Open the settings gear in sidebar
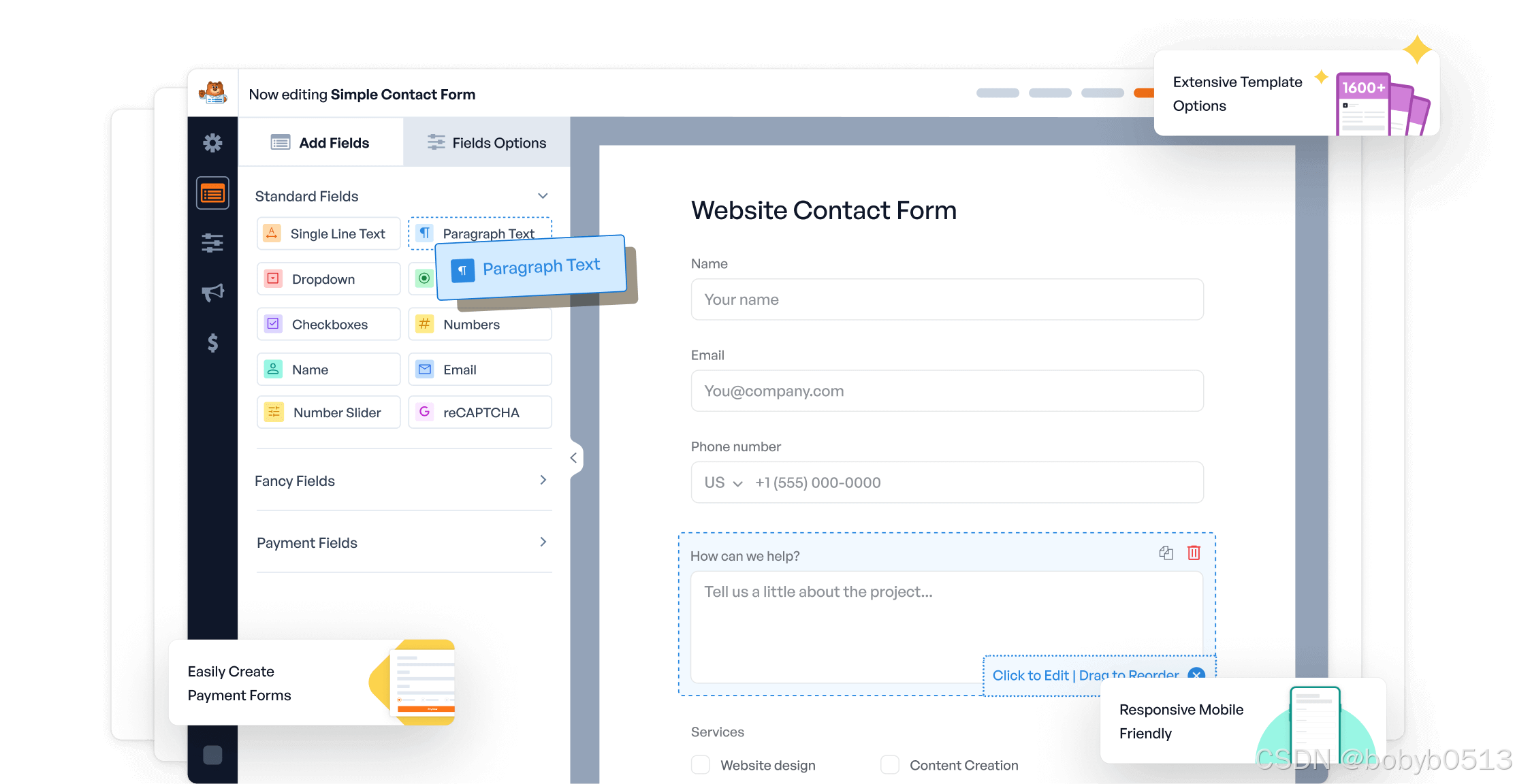The width and height of the screenshot is (1515, 784). pos(212,143)
